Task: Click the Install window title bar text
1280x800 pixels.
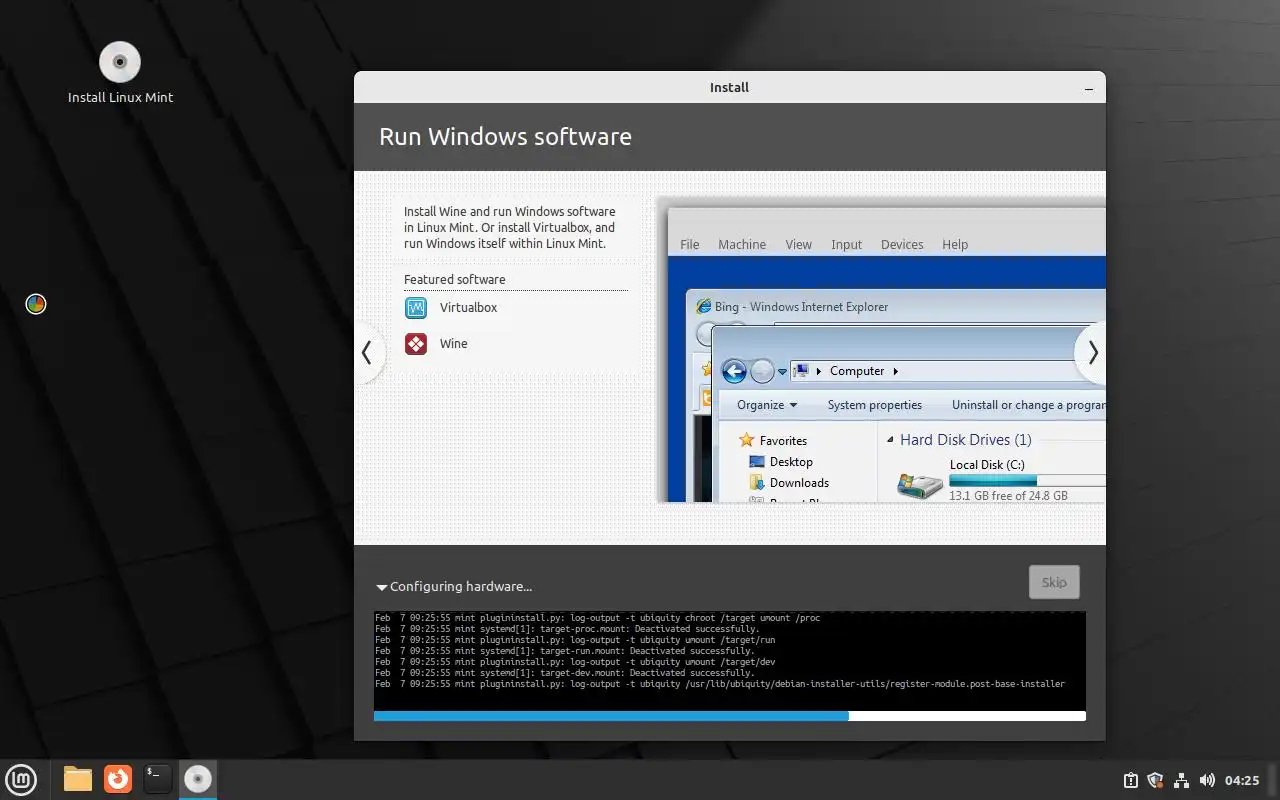Action: tap(729, 88)
